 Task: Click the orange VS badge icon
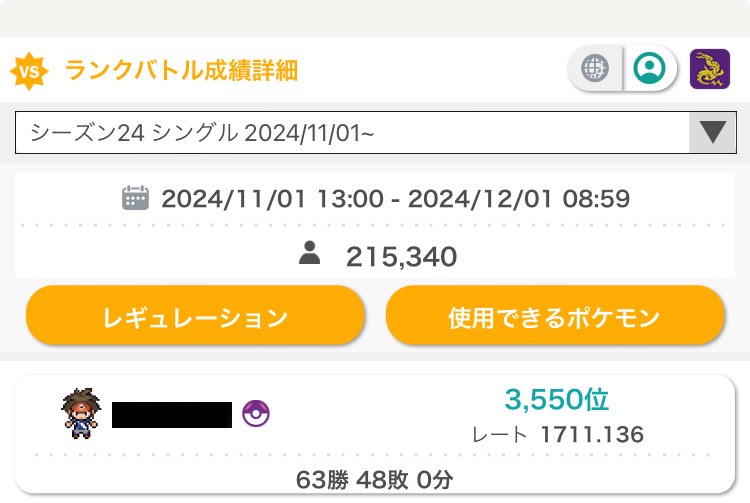(x=30, y=71)
